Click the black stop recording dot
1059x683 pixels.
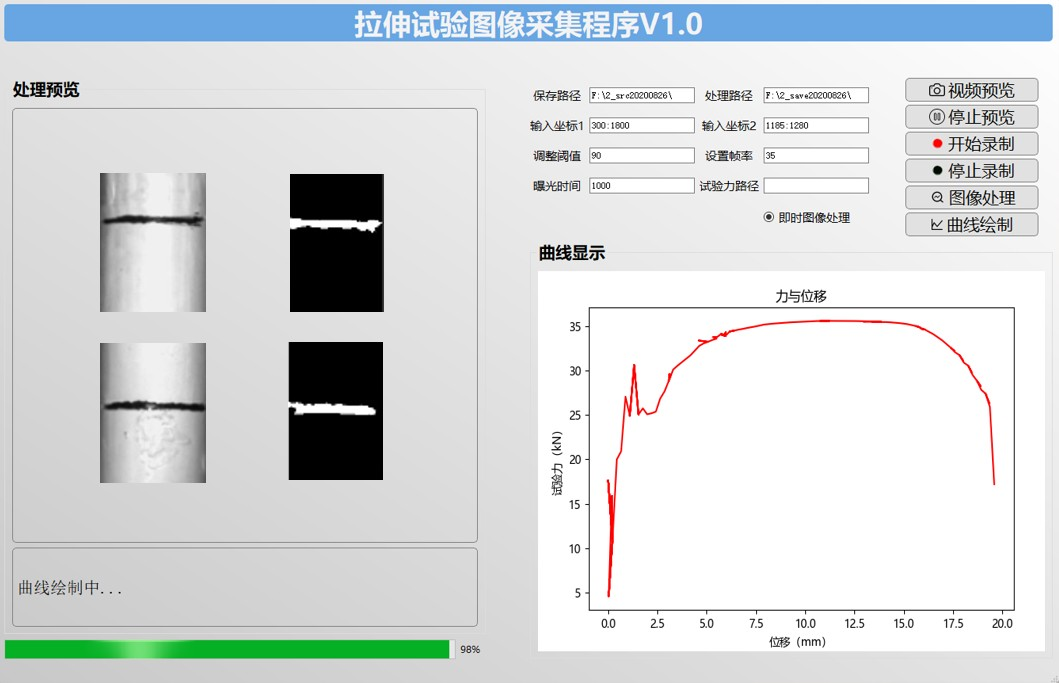point(936,171)
